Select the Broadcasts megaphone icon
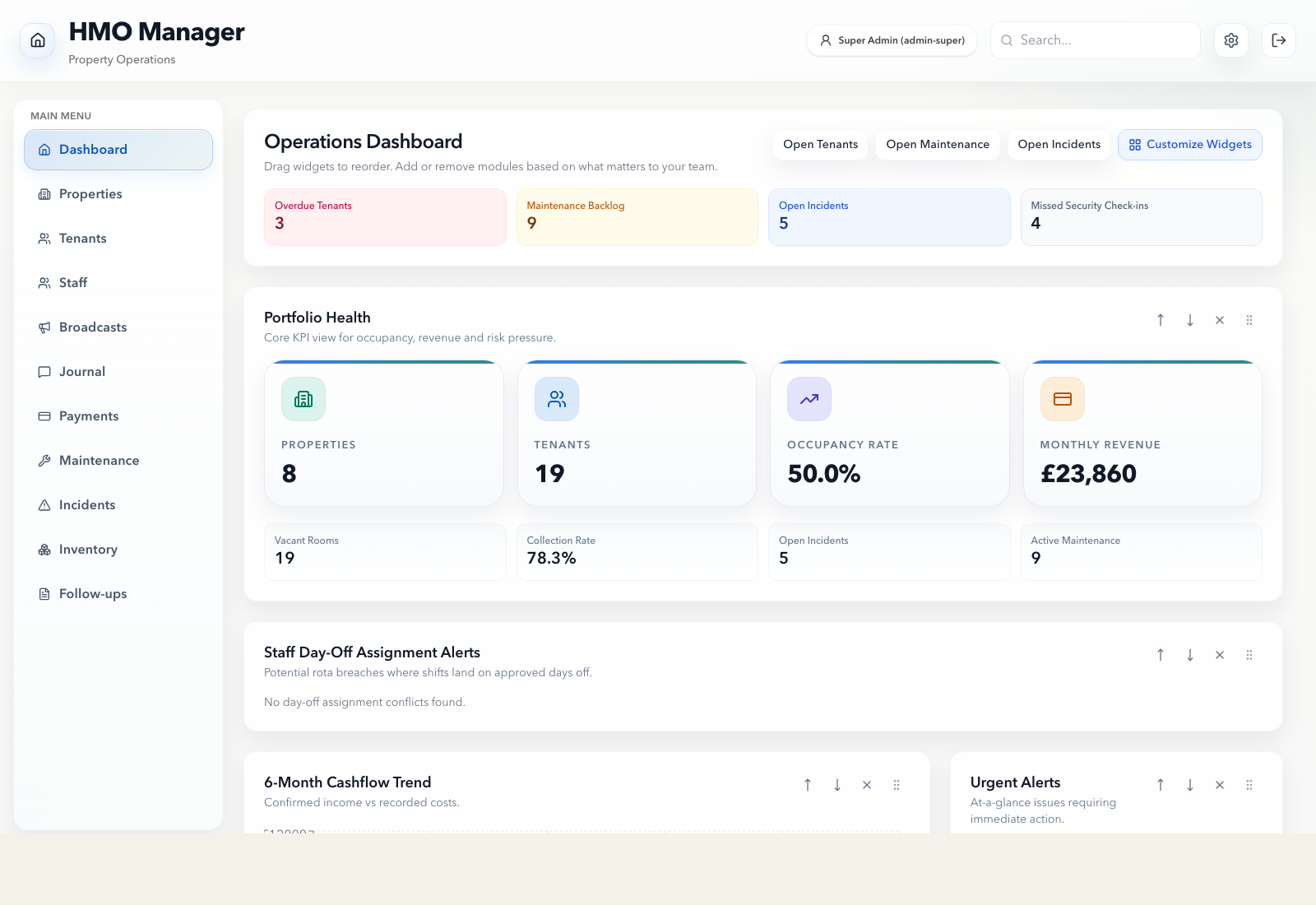Screen dimensions: 1316x905 pyautogui.click(x=44, y=327)
